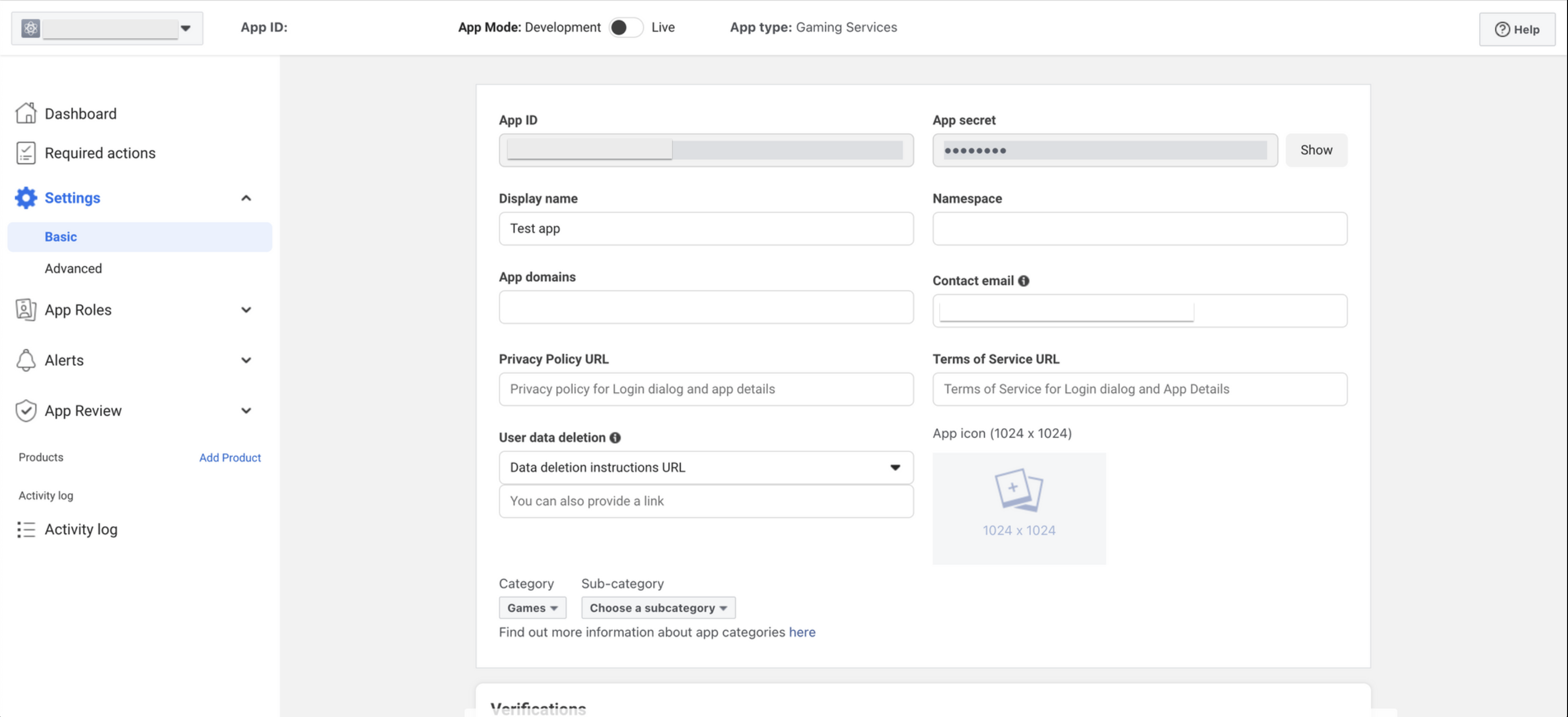Click the Contact email info icon
This screenshot has height=717, width=1568.
1024,281
